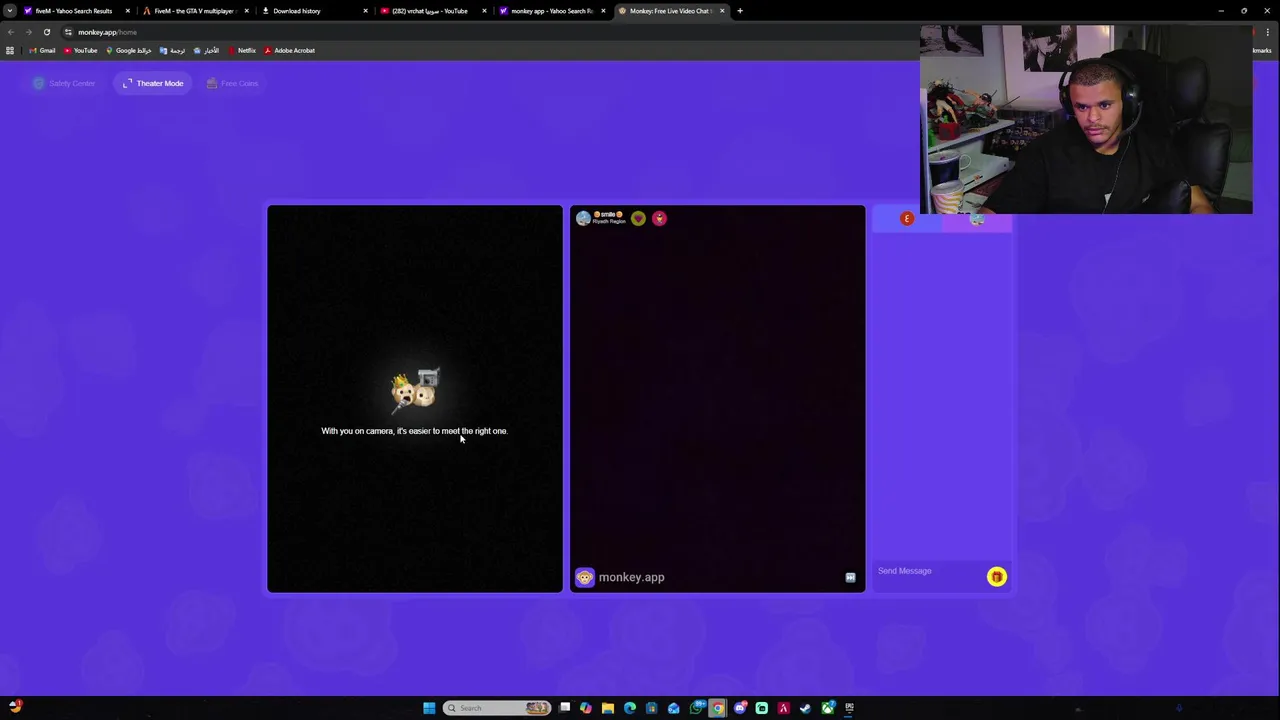Go back in the browser
Image resolution: width=1280 pixels, height=720 pixels.
(11, 32)
